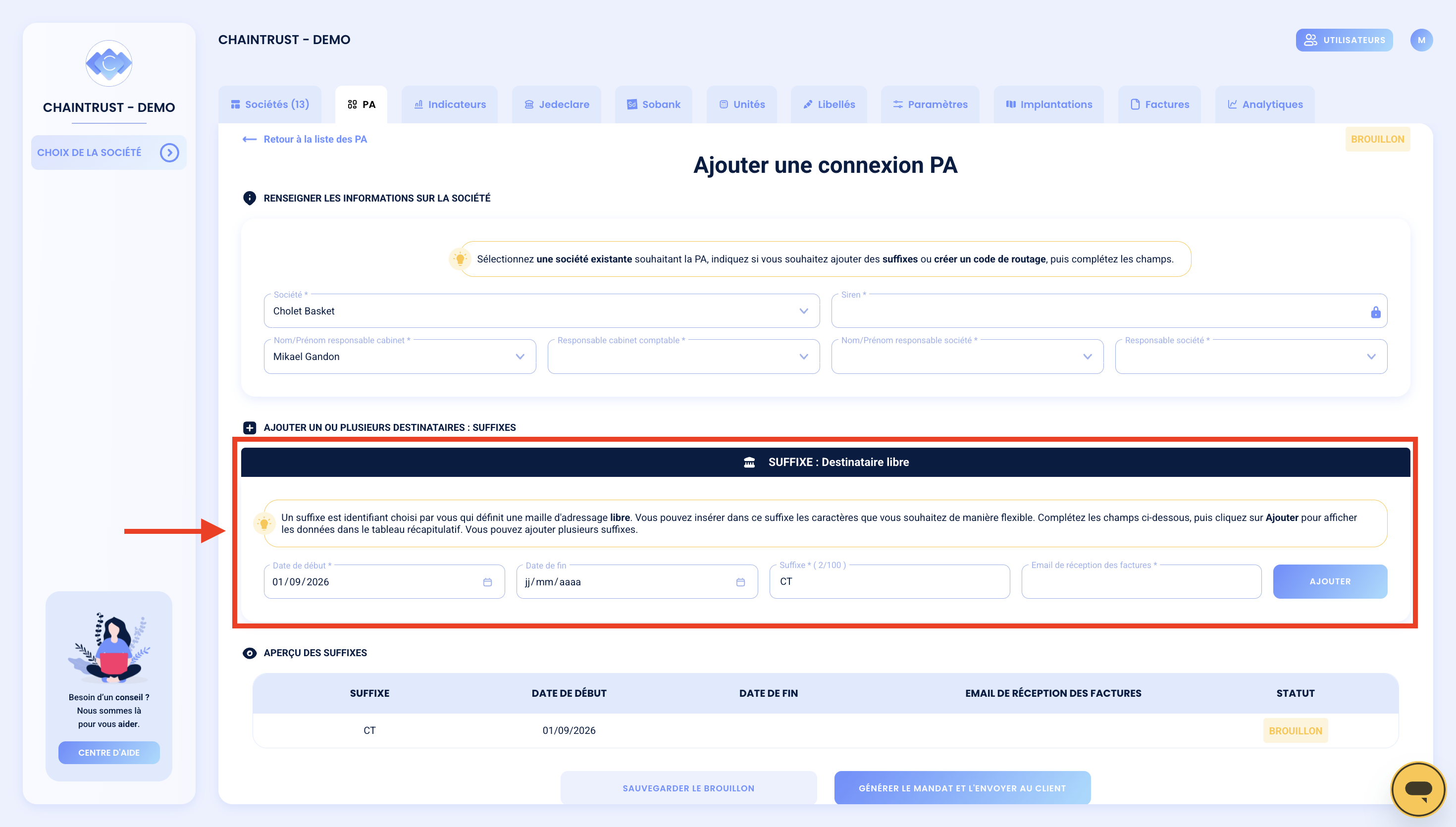Click the Implantations icon

tap(1010, 104)
